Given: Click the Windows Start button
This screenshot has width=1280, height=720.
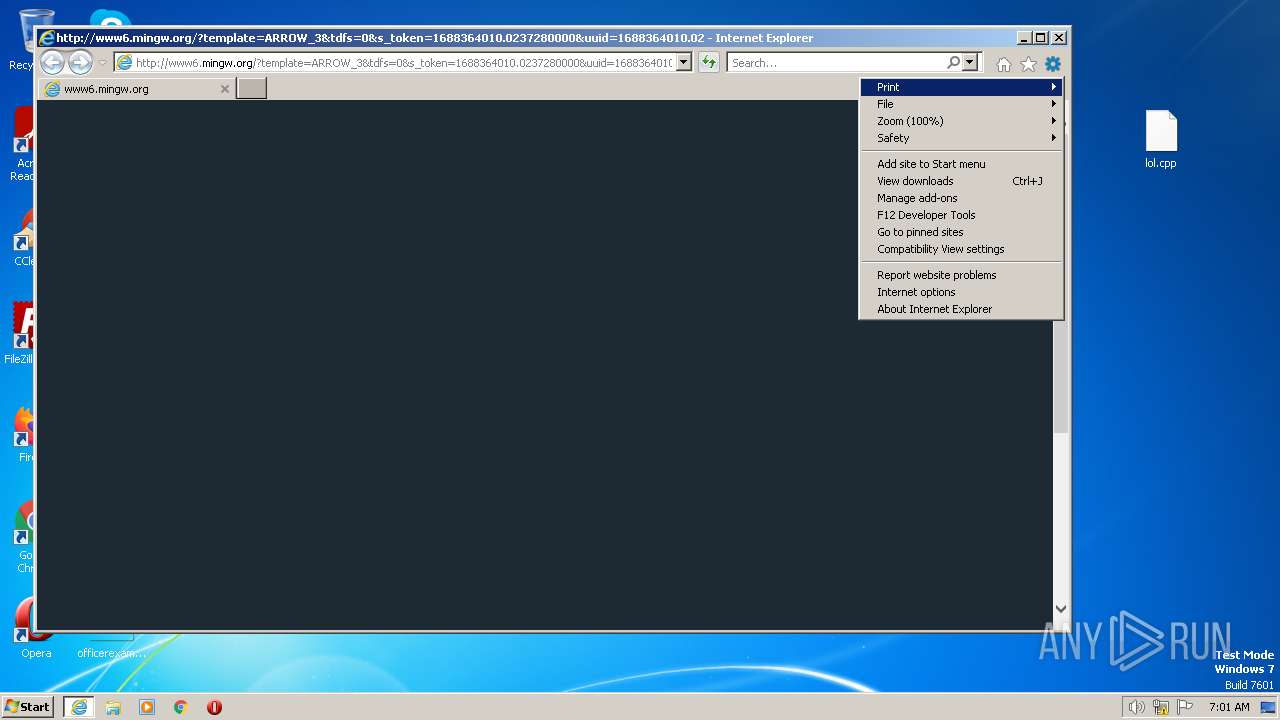Looking at the screenshot, I should [x=28, y=706].
